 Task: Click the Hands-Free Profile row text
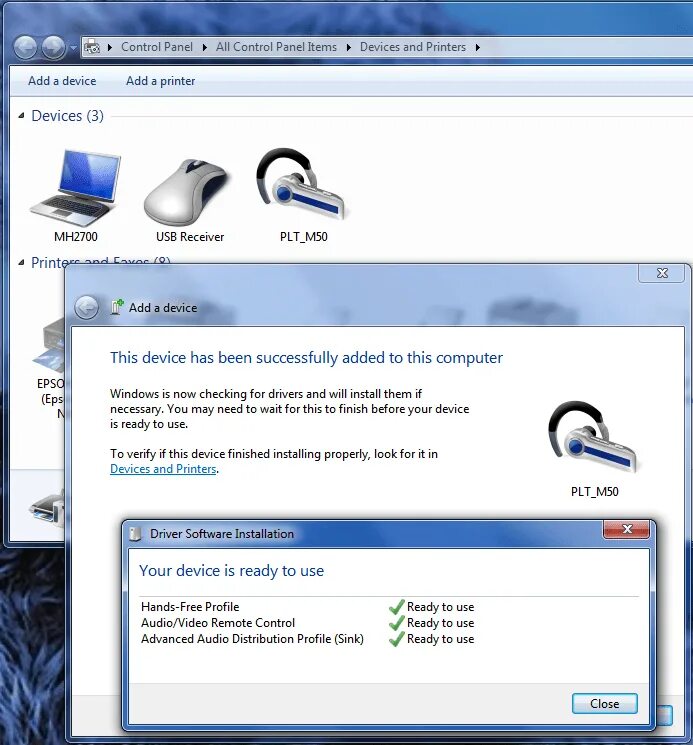click(190, 607)
